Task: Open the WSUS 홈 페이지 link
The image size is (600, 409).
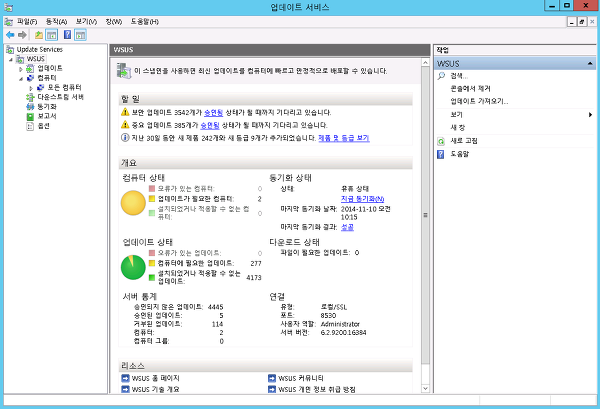Action: (x=155, y=378)
